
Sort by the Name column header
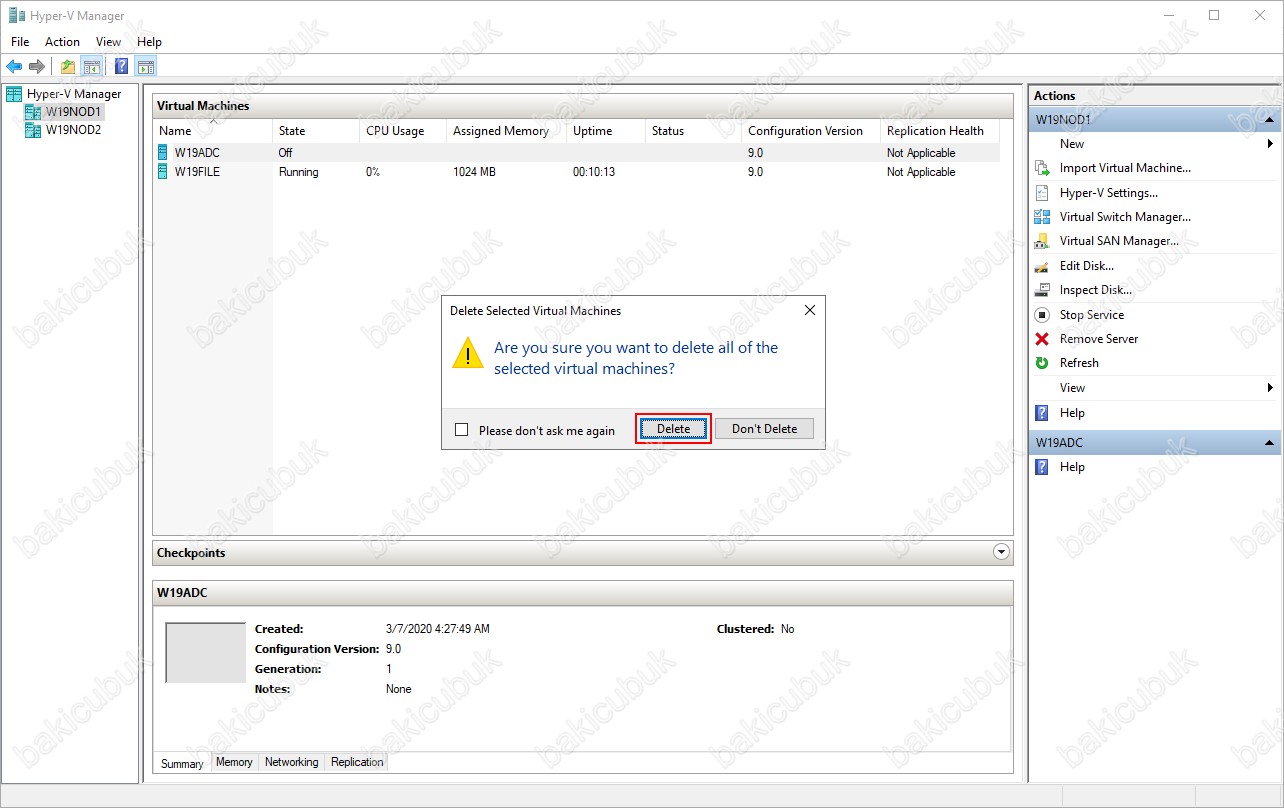click(x=213, y=131)
